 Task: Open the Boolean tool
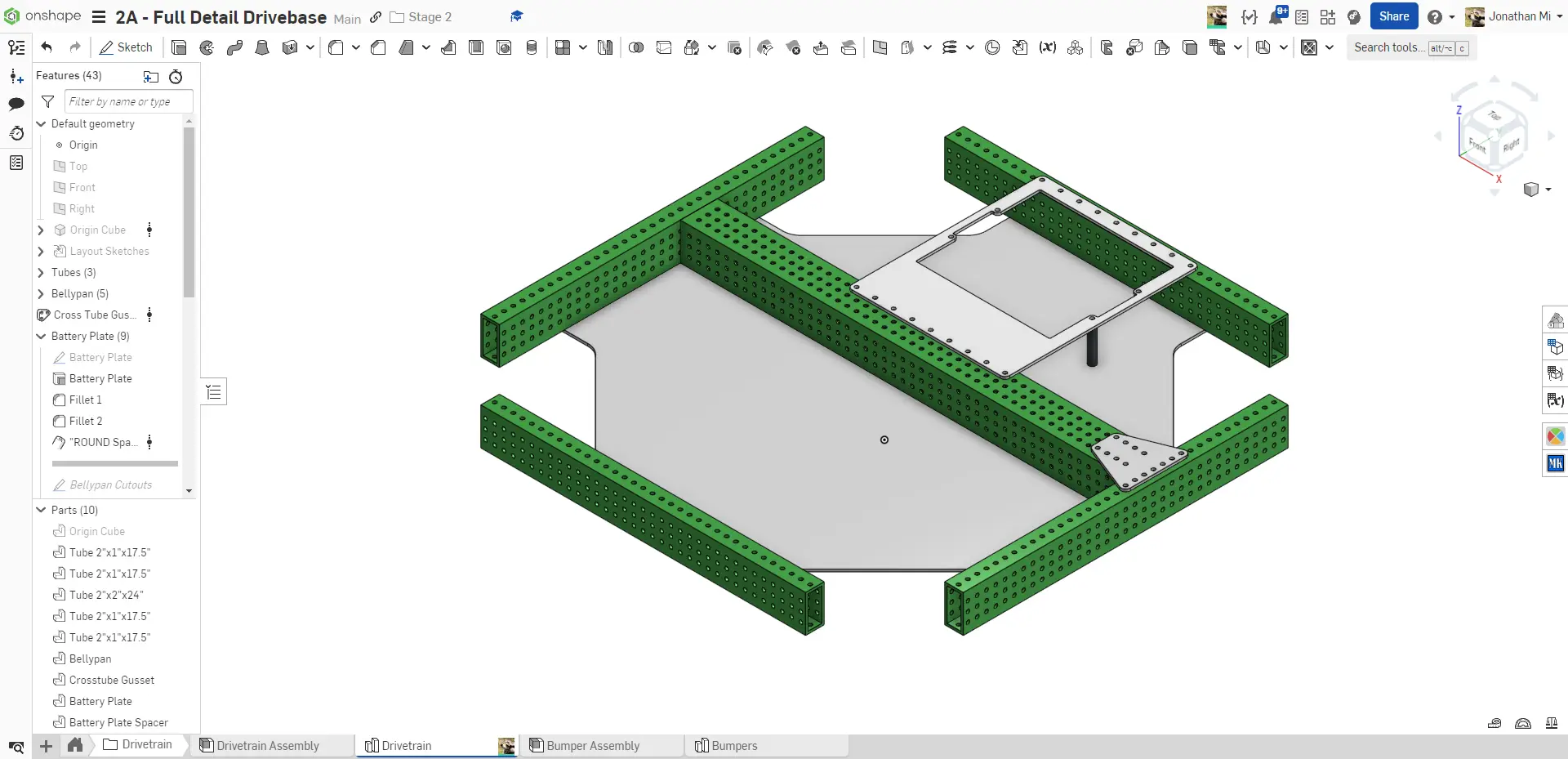click(636, 47)
